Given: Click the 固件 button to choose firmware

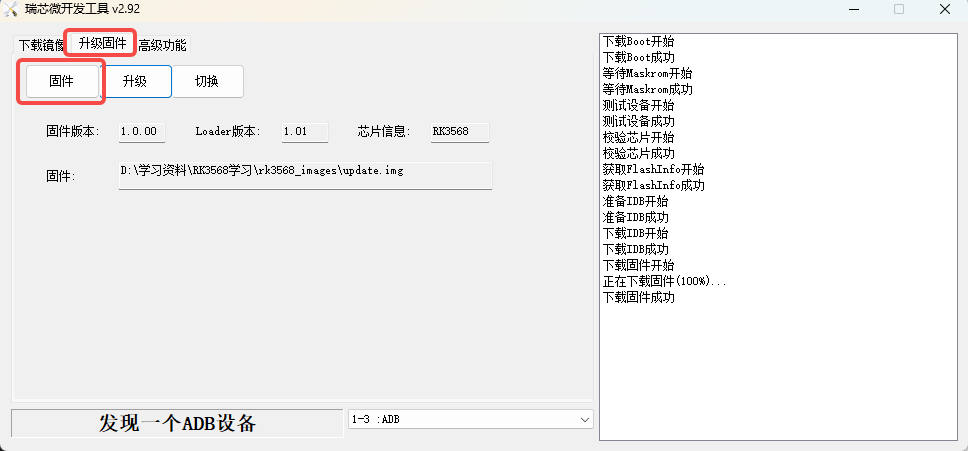Looking at the screenshot, I should tap(62, 81).
